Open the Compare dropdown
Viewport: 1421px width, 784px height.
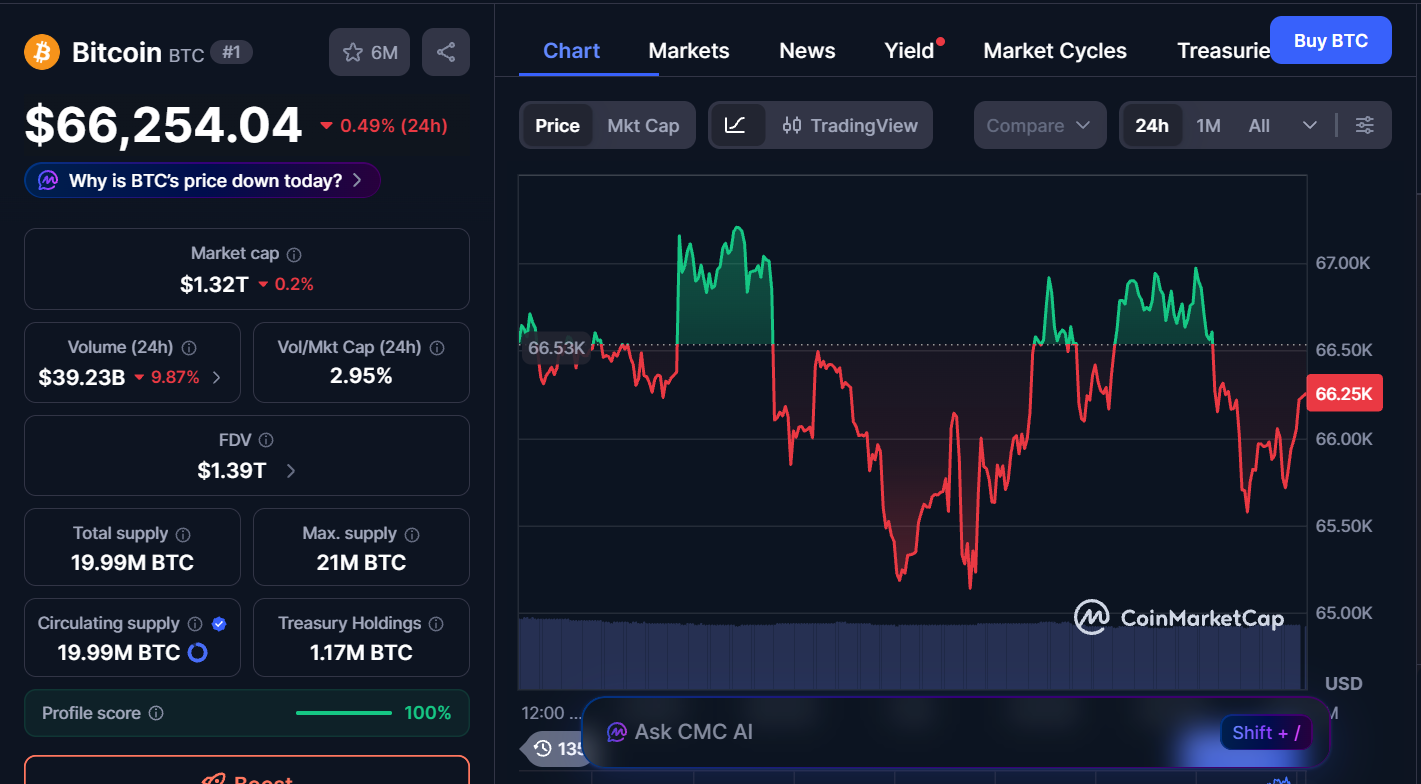point(1039,125)
